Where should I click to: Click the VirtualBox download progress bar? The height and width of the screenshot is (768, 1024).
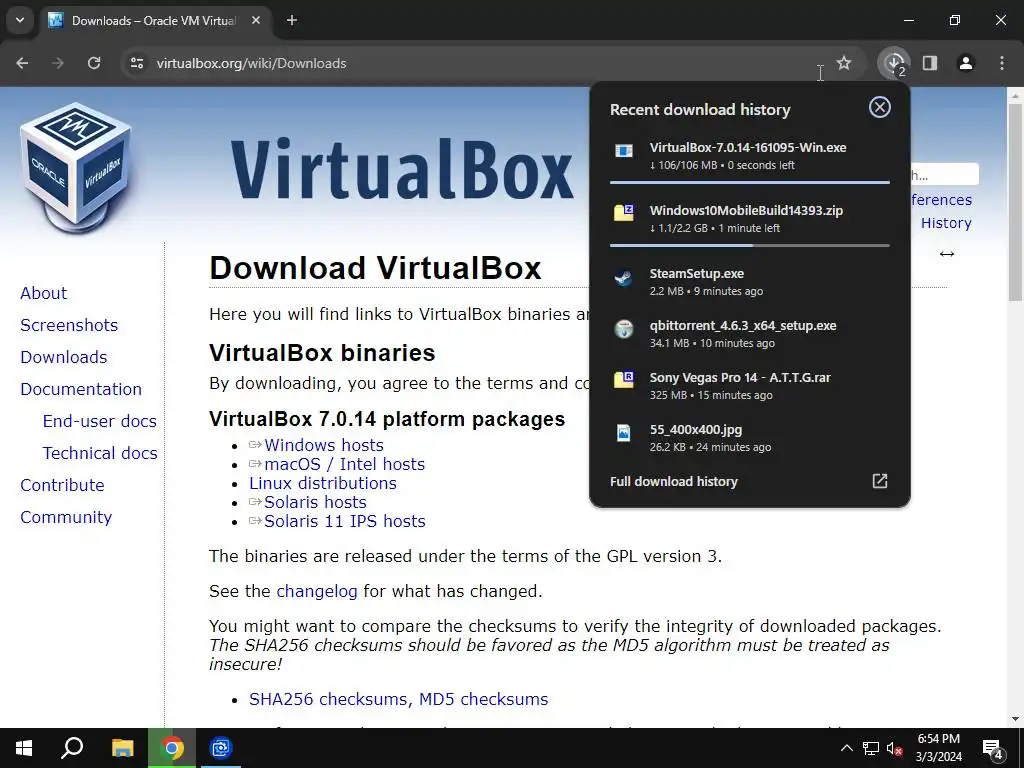pyautogui.click(x=750, y=182)
